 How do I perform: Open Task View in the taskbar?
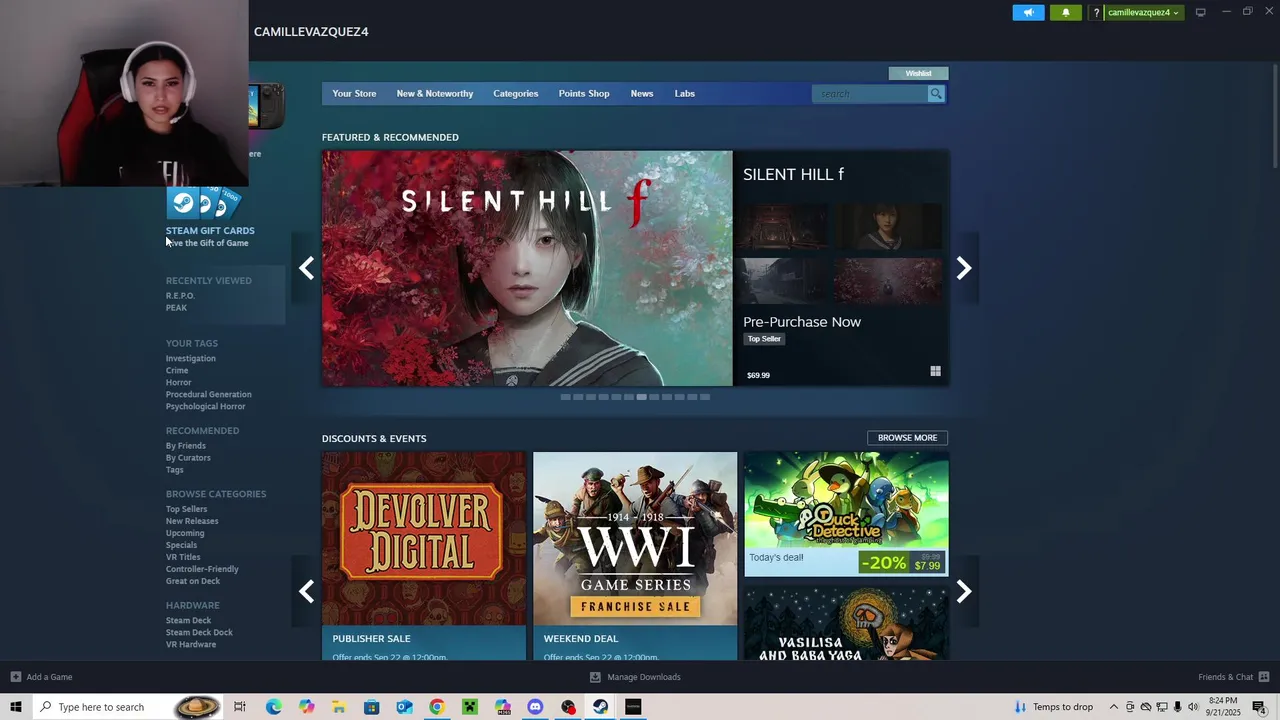pyautogui.click(x=240, y=707)
